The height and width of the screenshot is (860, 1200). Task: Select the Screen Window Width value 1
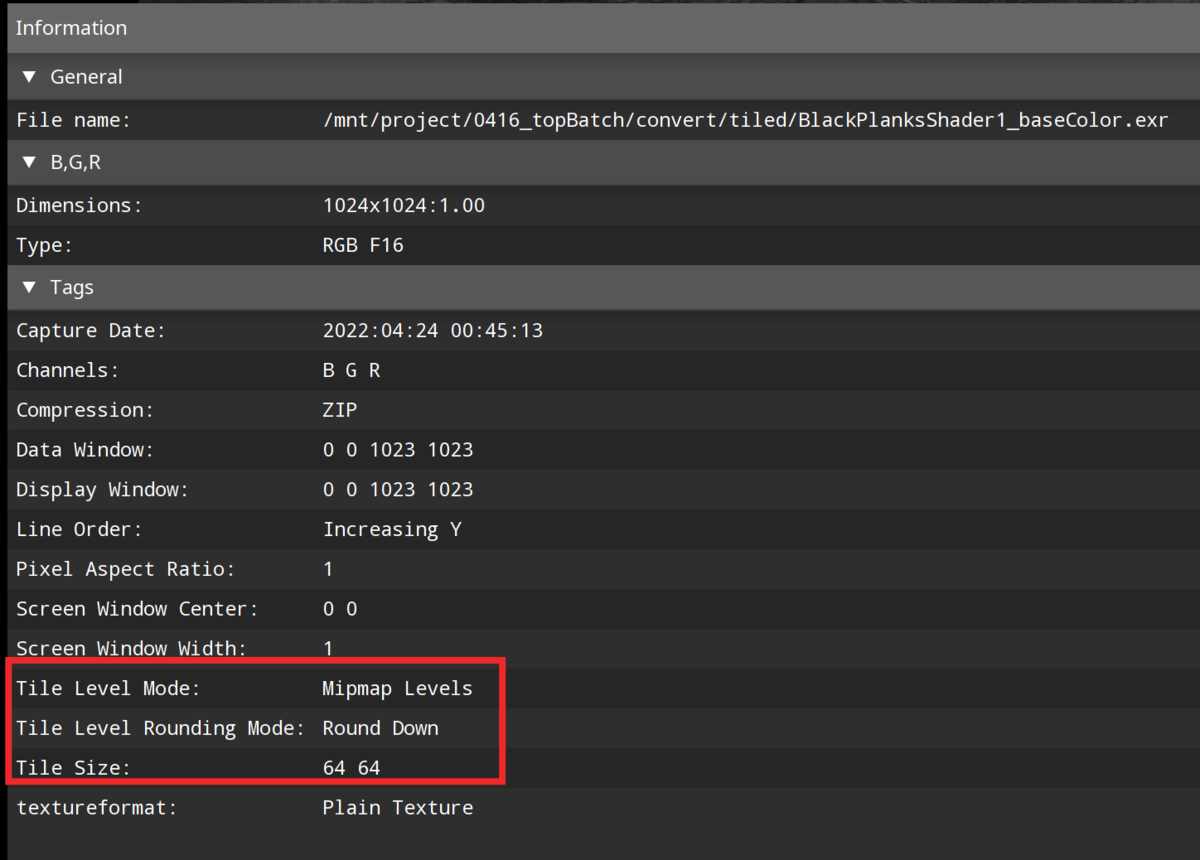point(328,649)
